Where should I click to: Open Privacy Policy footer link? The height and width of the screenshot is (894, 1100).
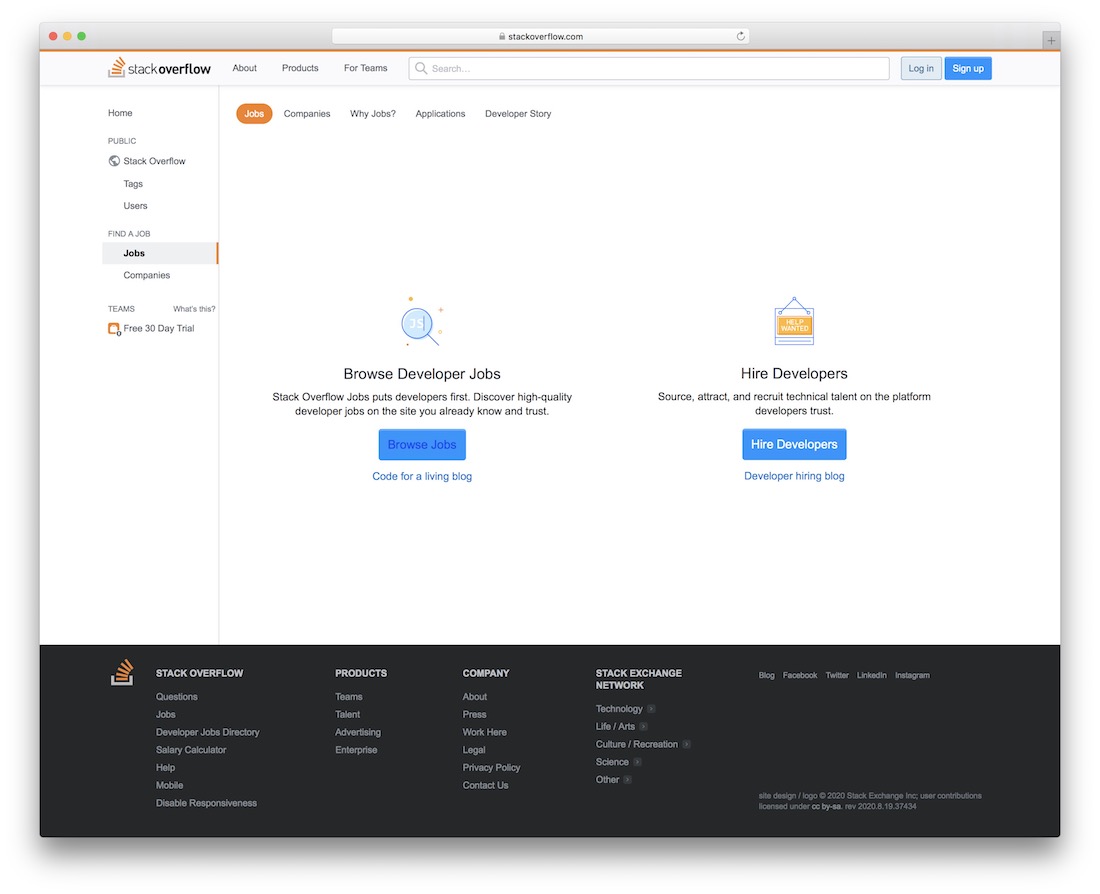click(x=491, y=768)
